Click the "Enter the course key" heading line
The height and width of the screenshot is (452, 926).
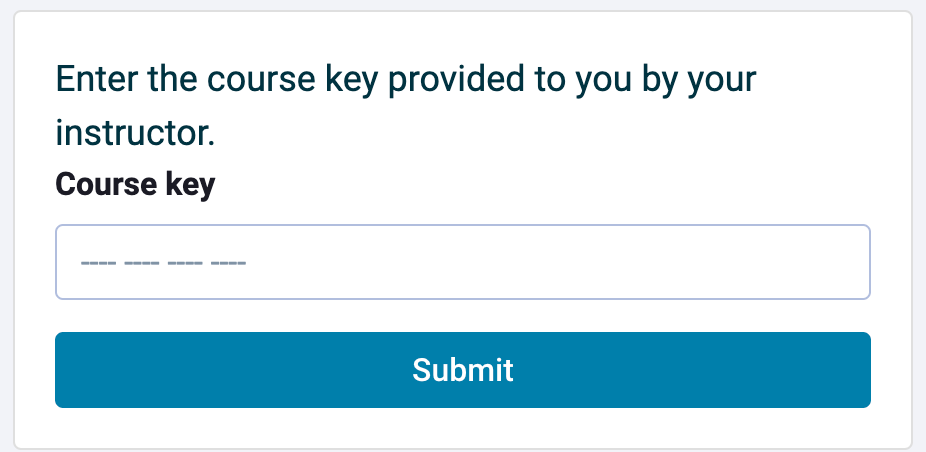coord(406,80)
